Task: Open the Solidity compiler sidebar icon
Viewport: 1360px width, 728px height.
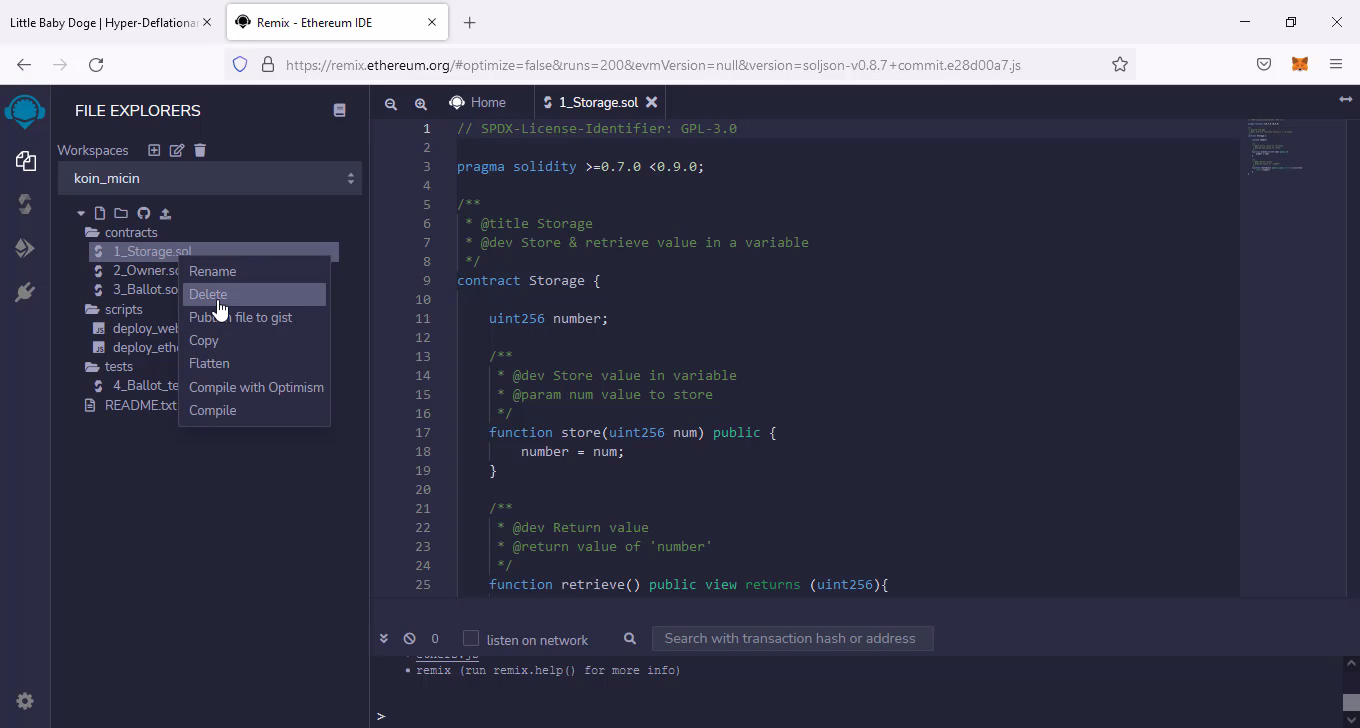Action: coord(25,204)
